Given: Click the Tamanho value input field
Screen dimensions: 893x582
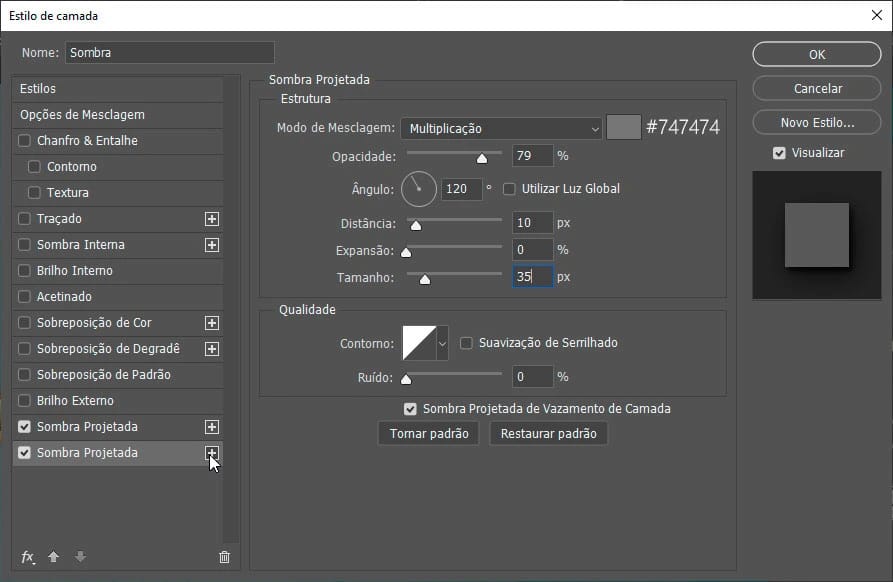Looking at the screenshot, I should [531, 276].
